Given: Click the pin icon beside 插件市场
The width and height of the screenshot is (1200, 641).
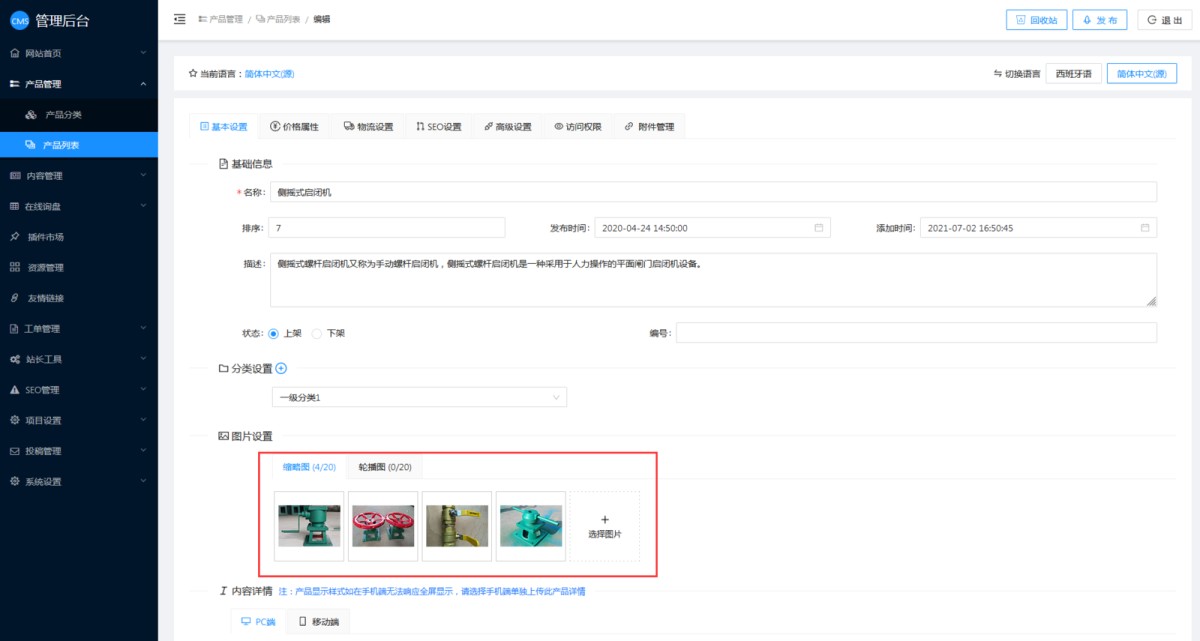Looking at the screenshot, I should click(x=14, y=237).
